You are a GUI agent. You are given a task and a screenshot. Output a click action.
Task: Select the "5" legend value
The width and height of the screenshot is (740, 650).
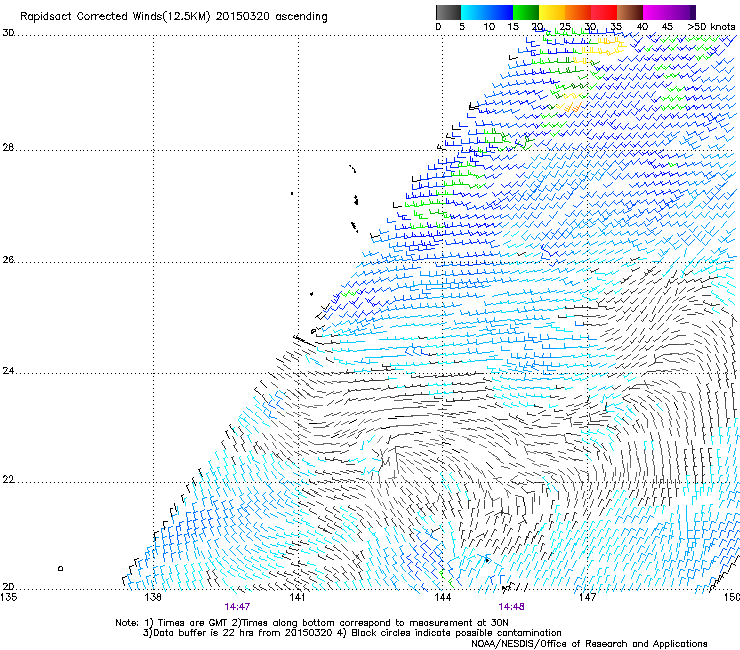click(x=462, y=27)
